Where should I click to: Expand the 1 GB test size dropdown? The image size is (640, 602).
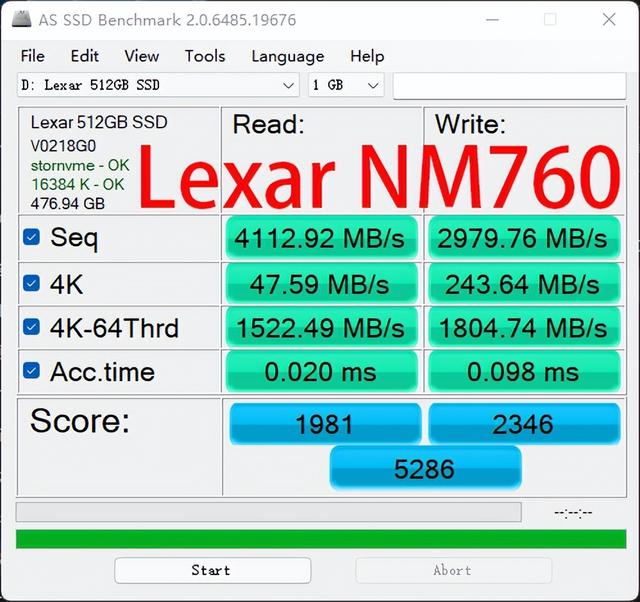pyautogui.click(x=346, y=85)
